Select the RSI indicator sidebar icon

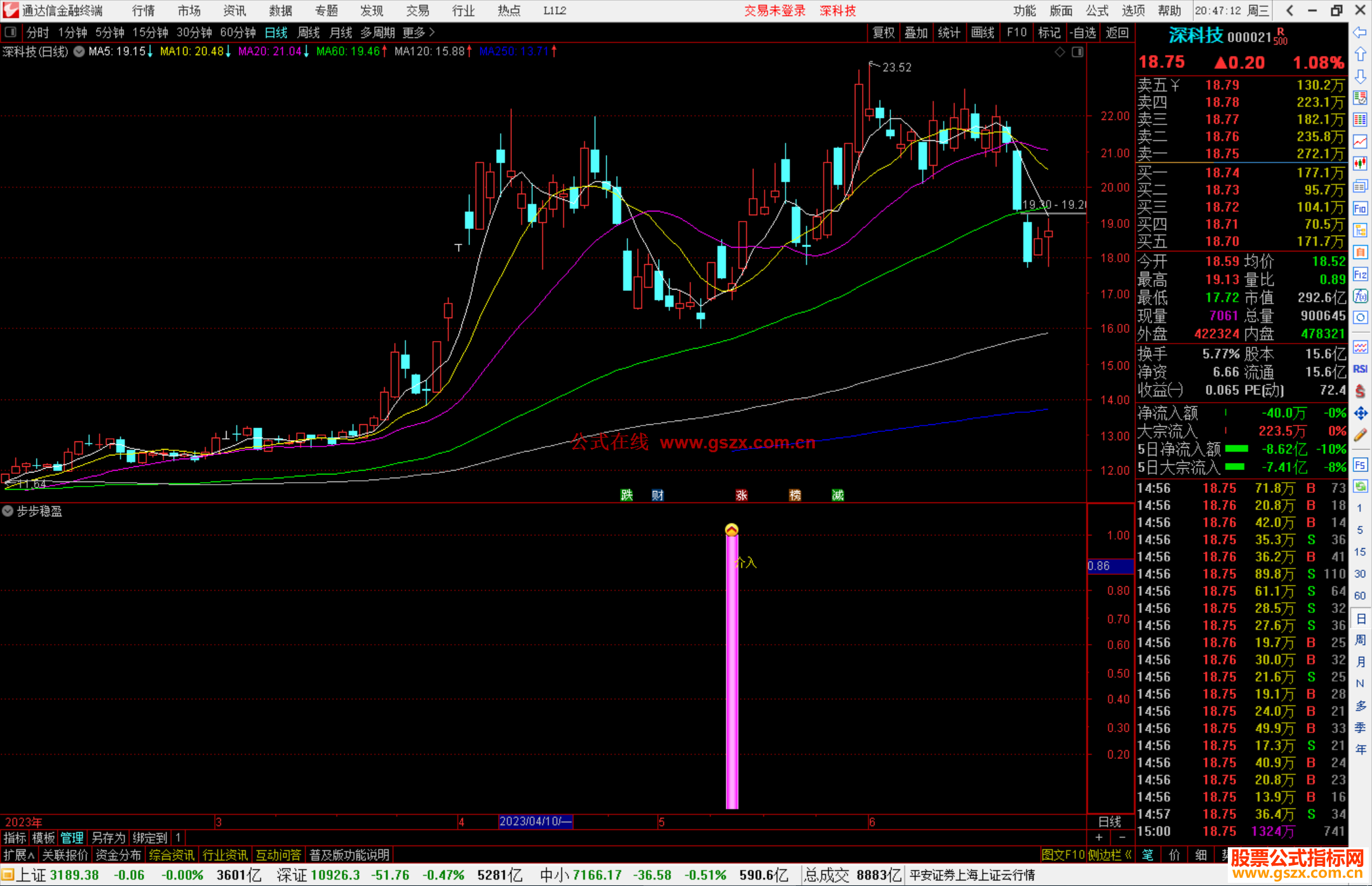pos(1360,369)
